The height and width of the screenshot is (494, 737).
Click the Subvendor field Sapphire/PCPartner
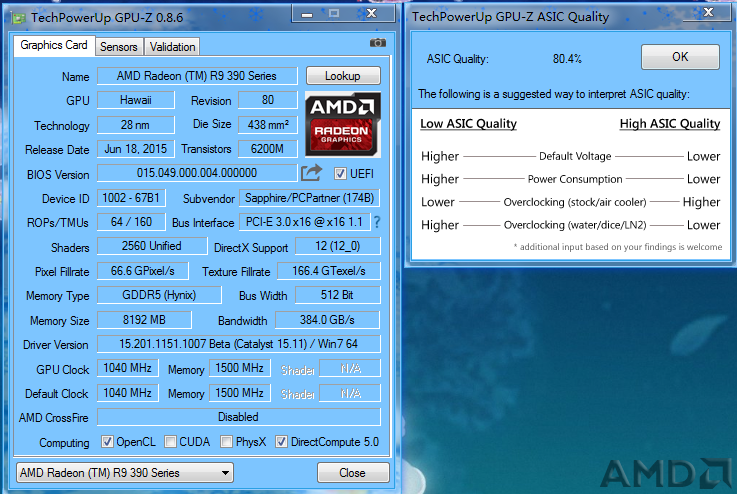(309, 198)
